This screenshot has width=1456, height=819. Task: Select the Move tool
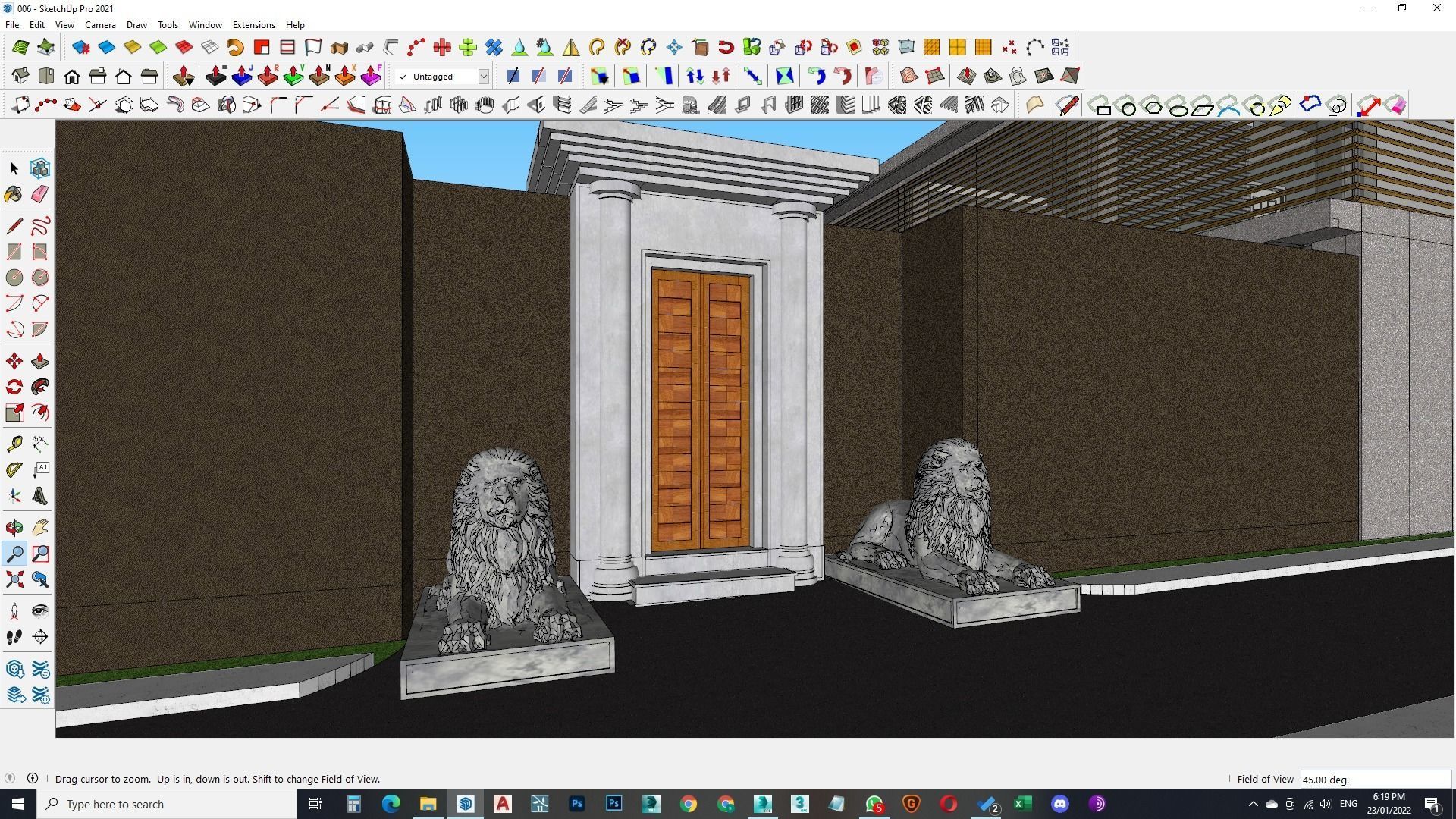[x=14, y=361]
